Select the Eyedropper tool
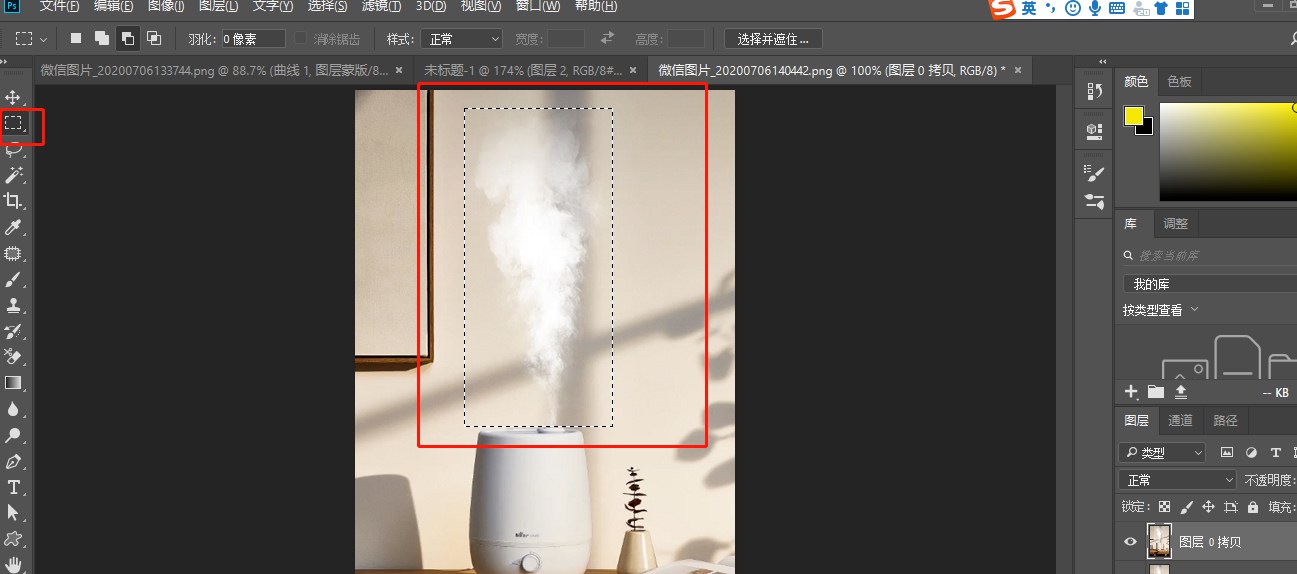Viewport: 1297px width, 574px height. tap(14, 228)
